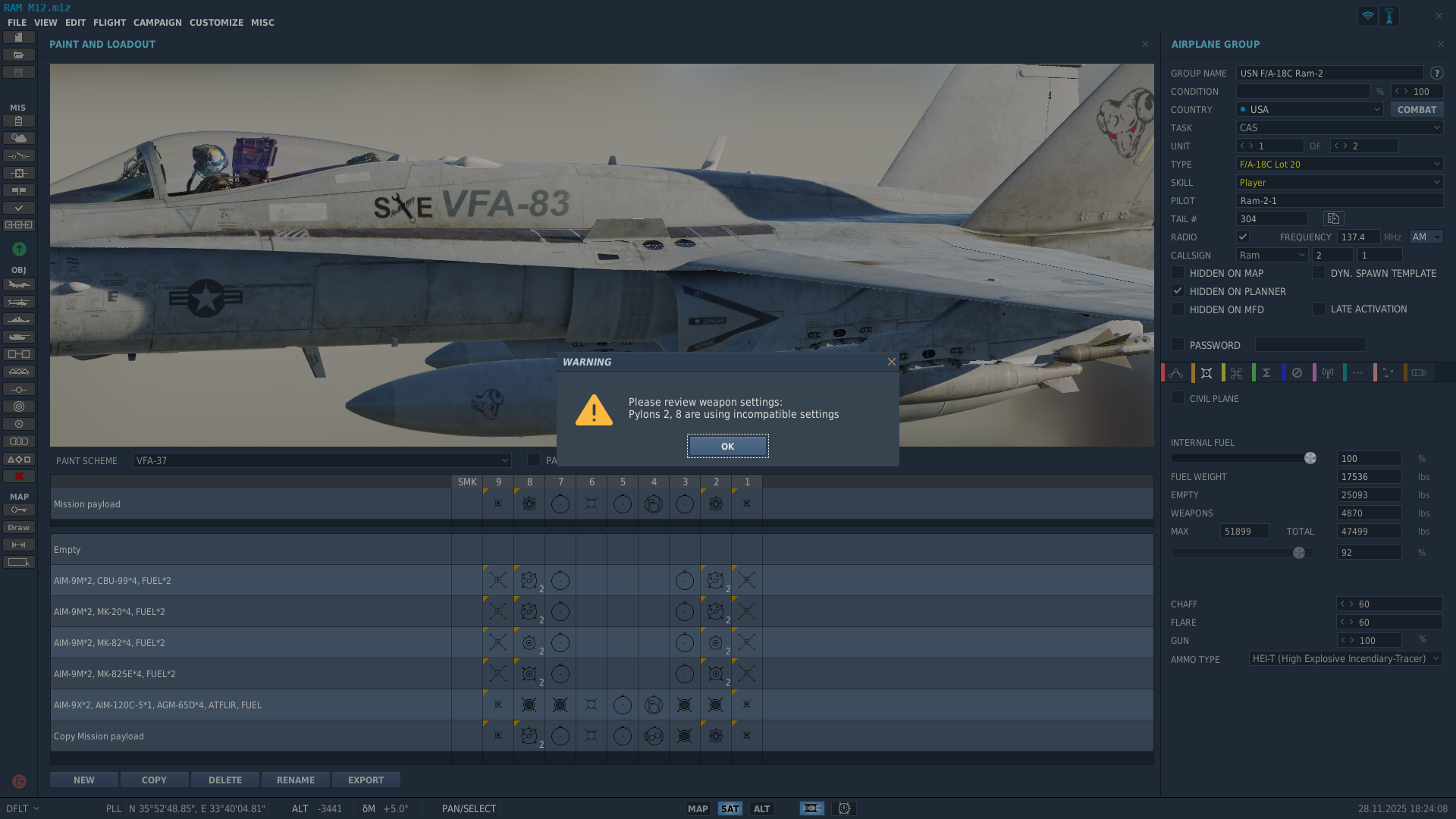Open the Task CAS dropdown
Viewport: 1456px width, 819px height.
tap(1339, 128)
